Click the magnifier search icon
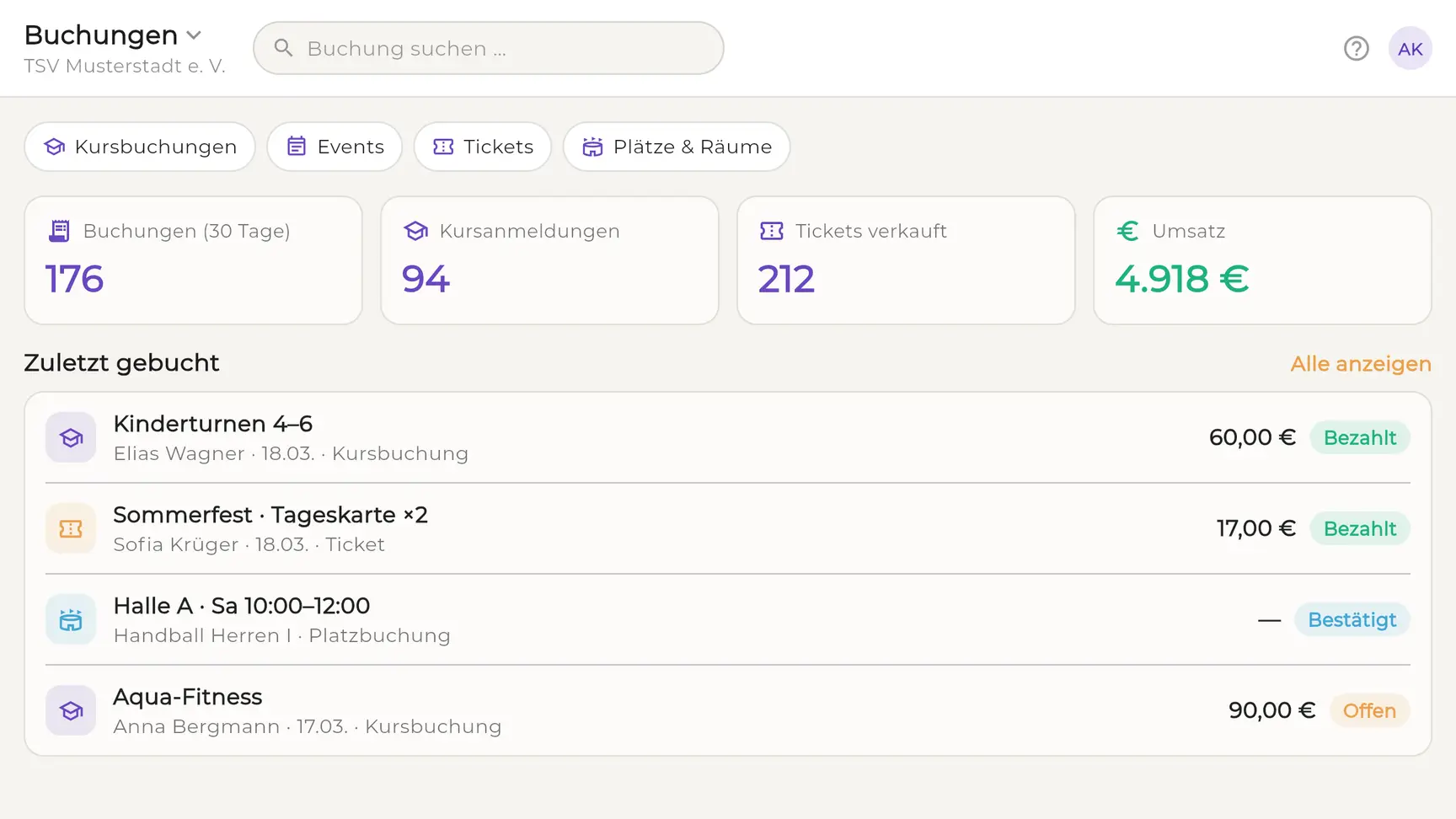 pos(284,48)
